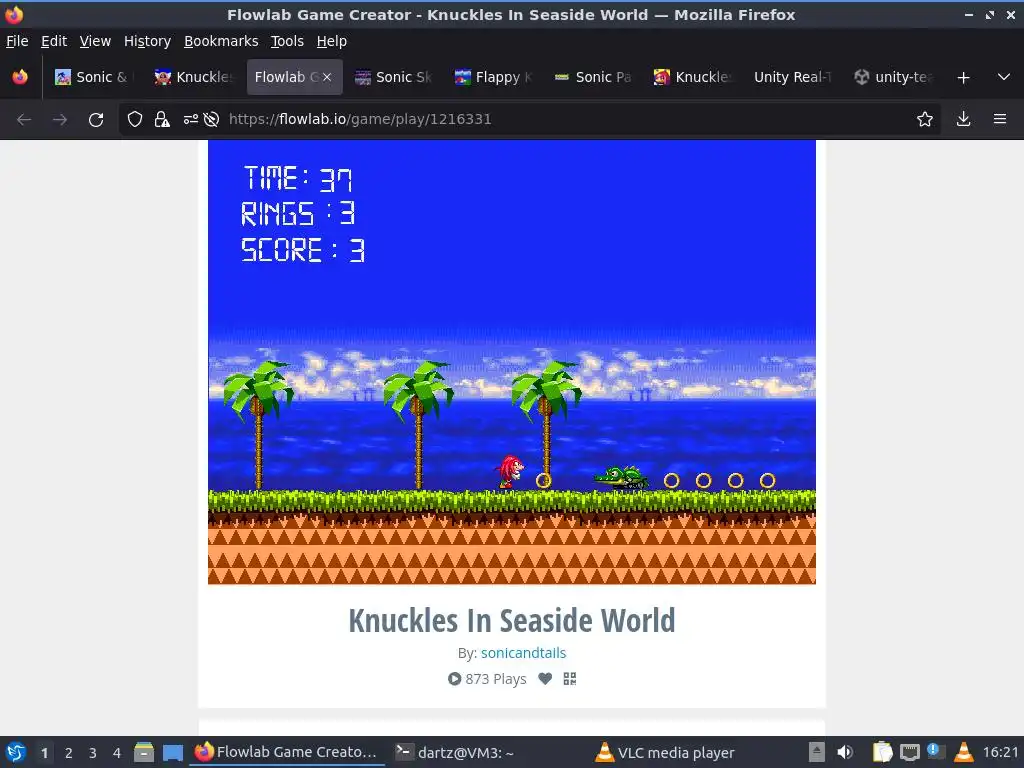This screenshot has height=768, width=1024.
Task: Click the green crocodile enemy in game
Action: [x=622, y=478]
